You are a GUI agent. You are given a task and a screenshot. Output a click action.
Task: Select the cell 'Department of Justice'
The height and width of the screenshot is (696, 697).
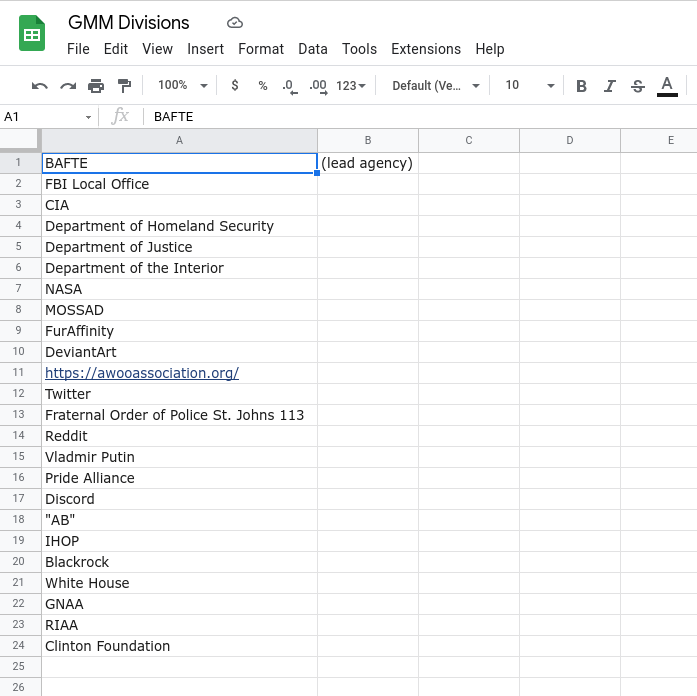pos(179,247)
